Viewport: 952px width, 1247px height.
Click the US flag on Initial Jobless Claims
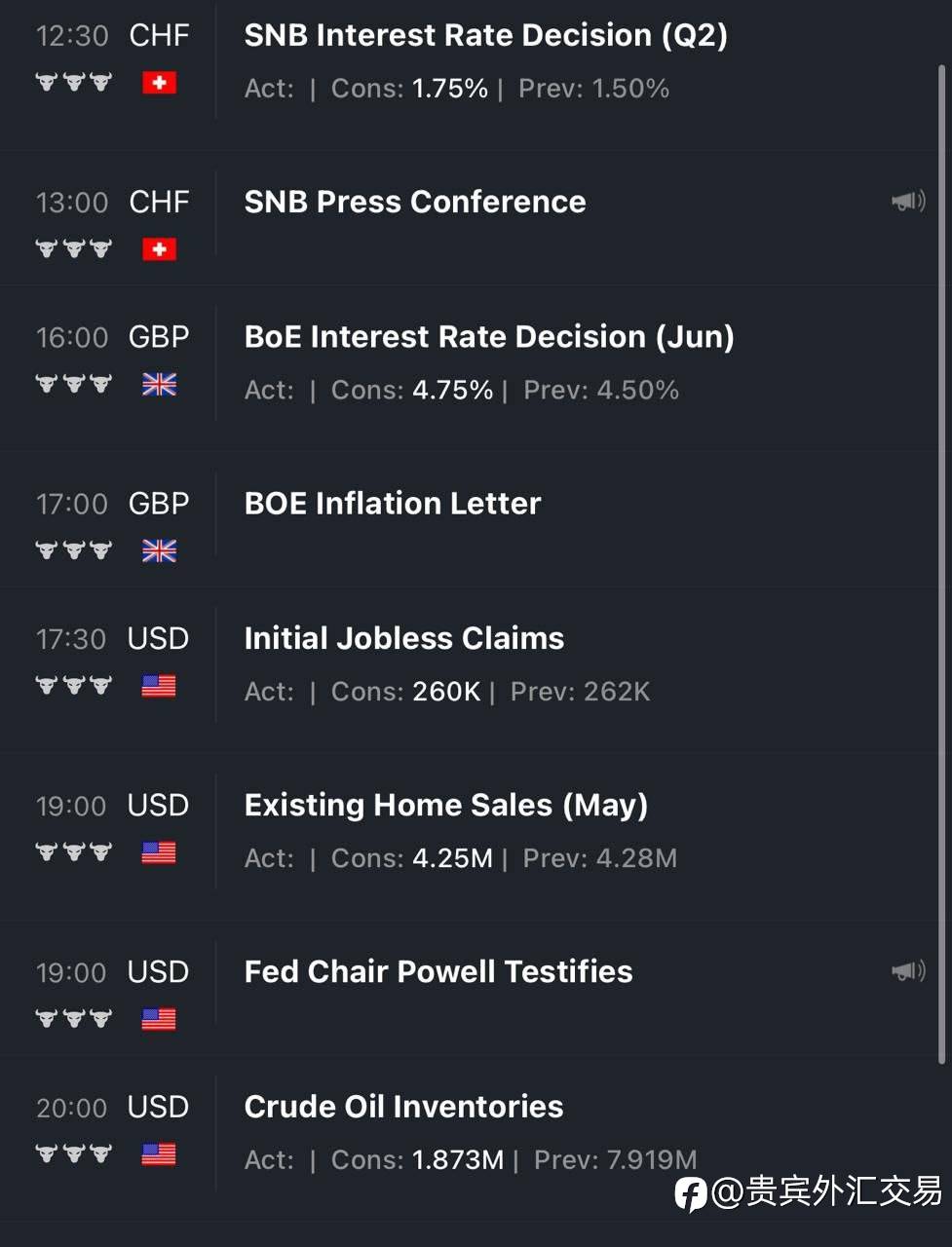(x=159, y=686)
